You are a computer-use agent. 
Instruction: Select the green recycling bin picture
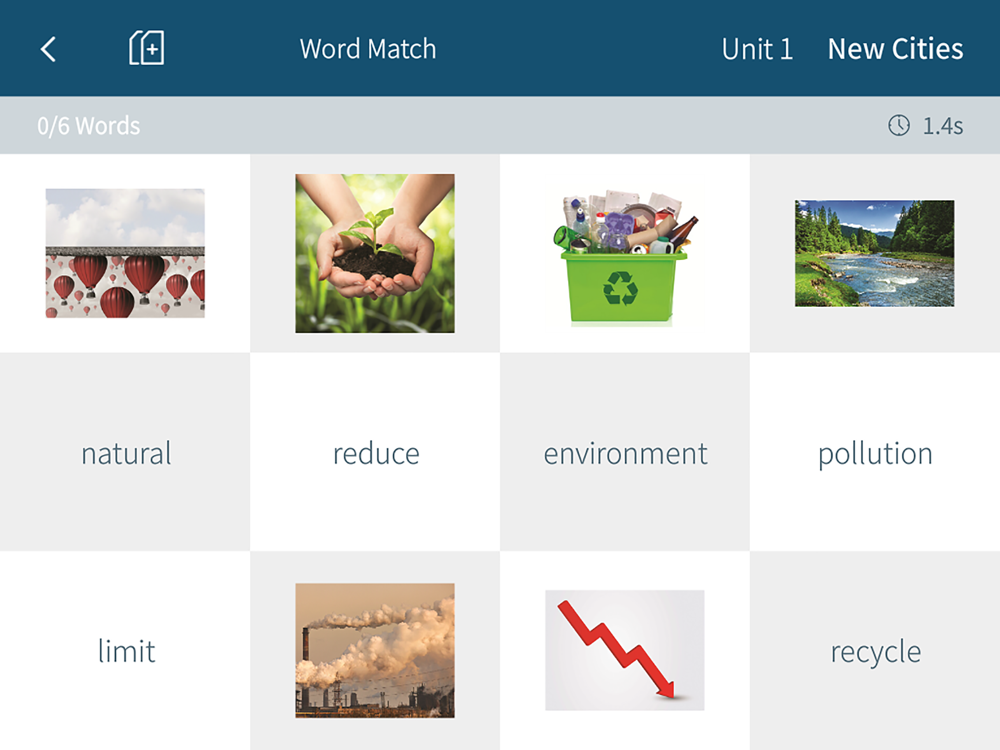[626, 258]
